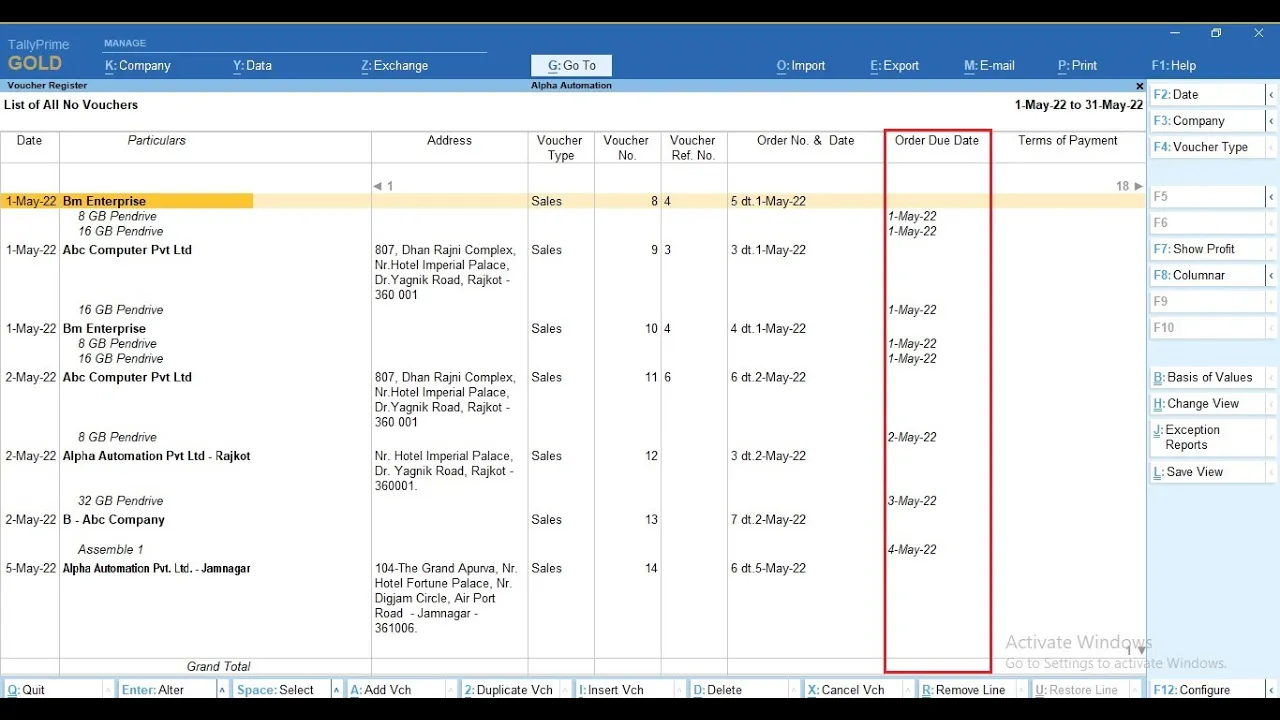Click H: Change View

[x=1207, y=404]
